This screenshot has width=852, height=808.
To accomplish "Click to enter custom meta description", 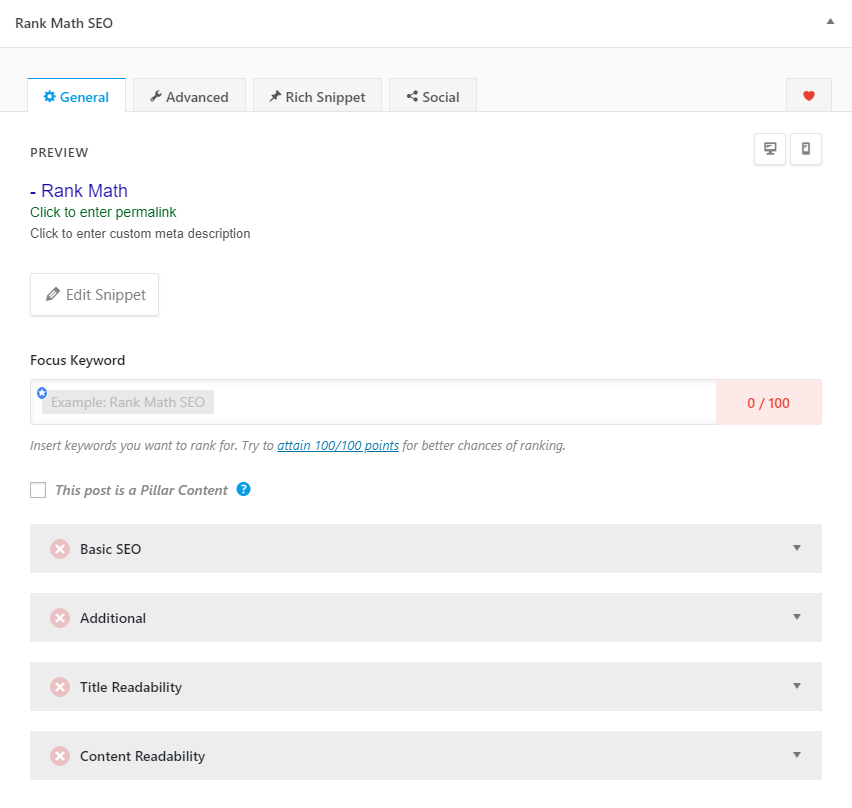I will point(140,234).
